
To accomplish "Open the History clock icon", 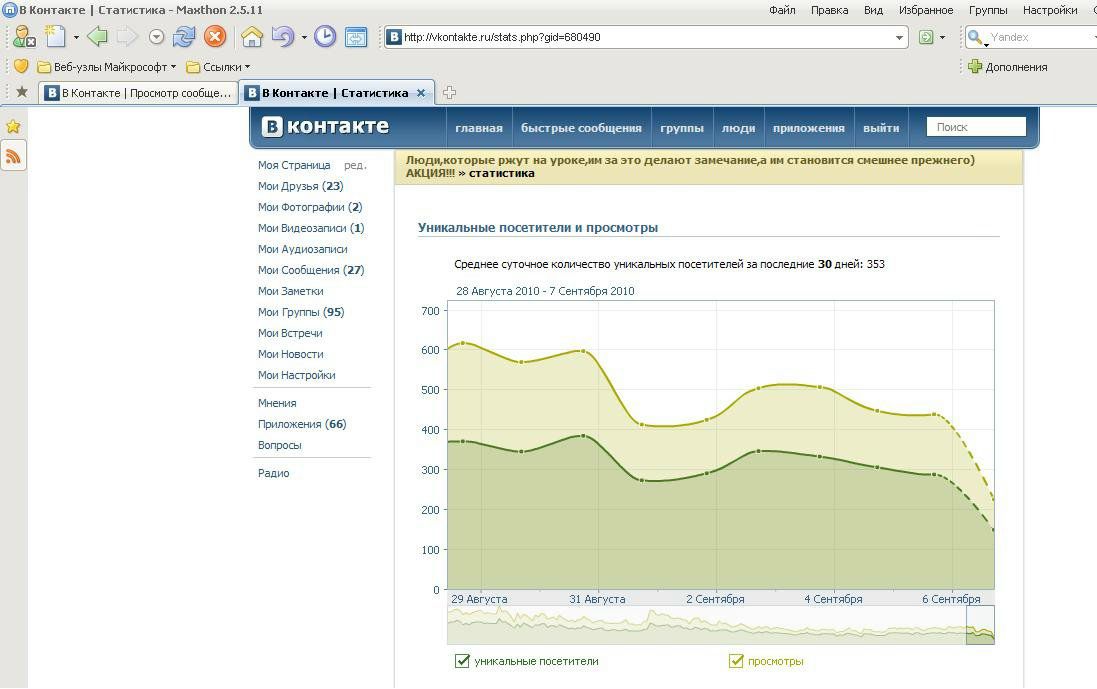I will click(325, 36).
